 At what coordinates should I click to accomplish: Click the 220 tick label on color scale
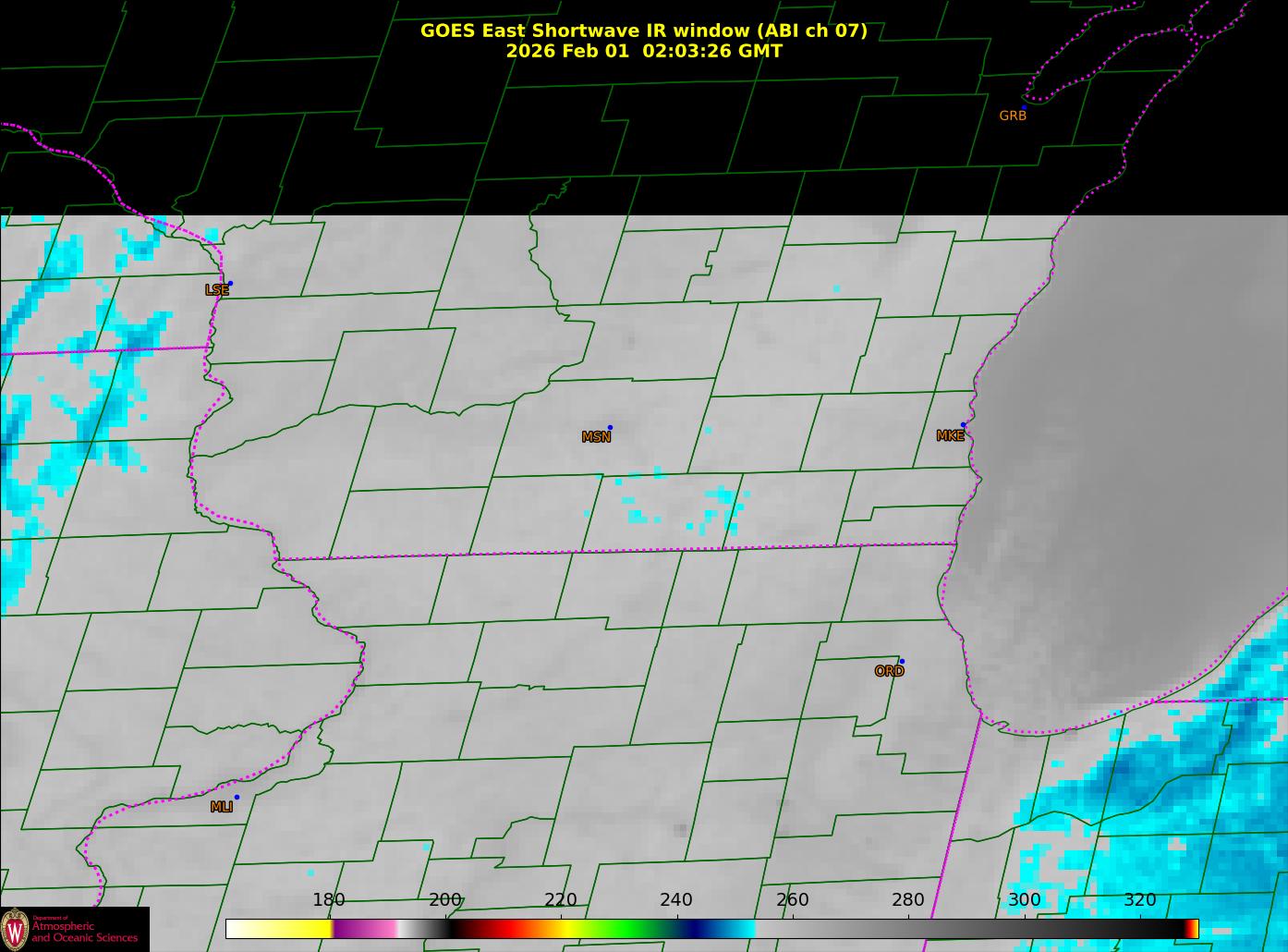click(x=561, y=900)
